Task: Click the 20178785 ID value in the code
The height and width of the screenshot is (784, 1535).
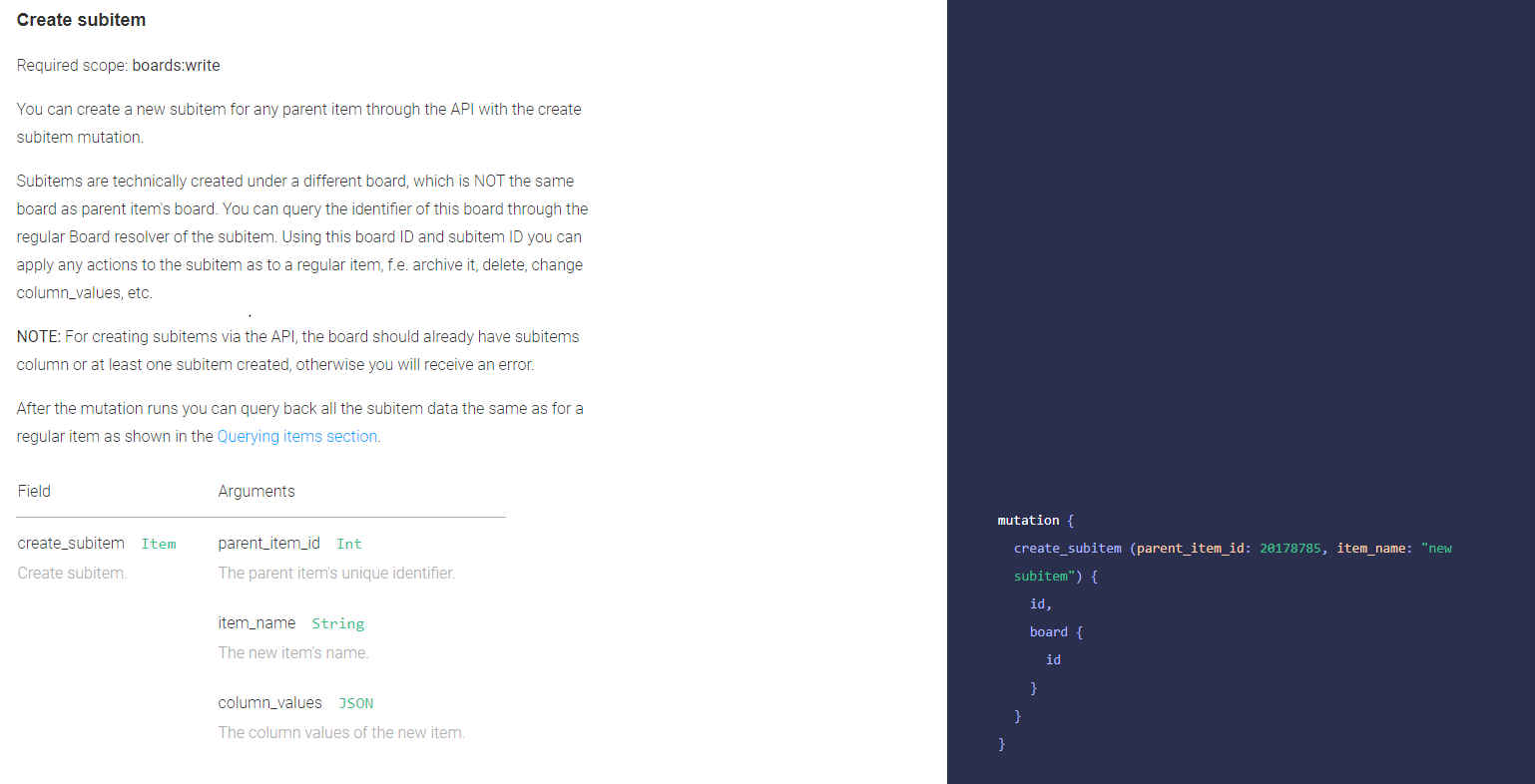Action: pos(1289,548)
